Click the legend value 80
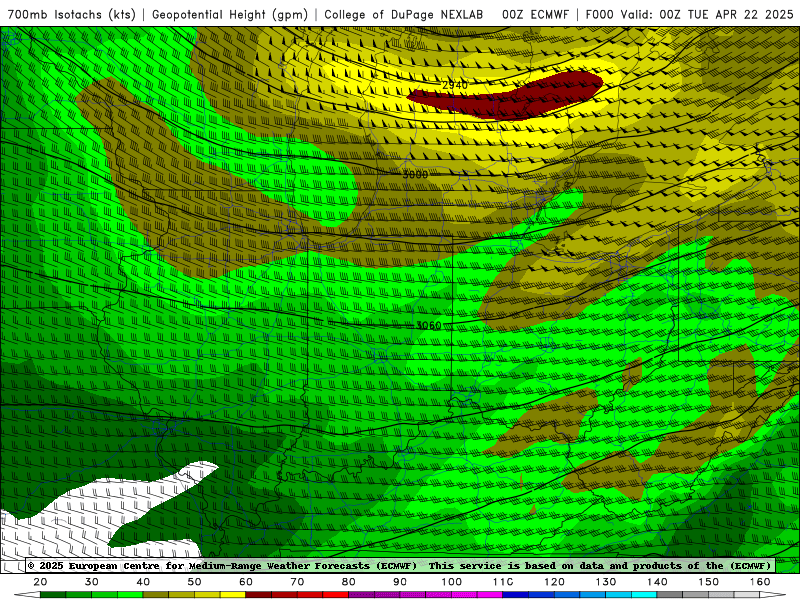Viewport: 800px width, 600px height. click(x=348, y=582)
